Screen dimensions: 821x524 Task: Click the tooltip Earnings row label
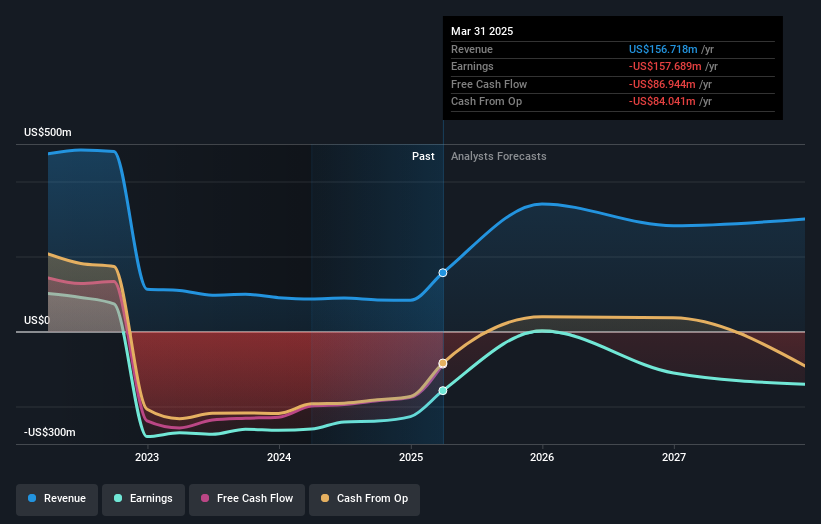tap(472, 66)
